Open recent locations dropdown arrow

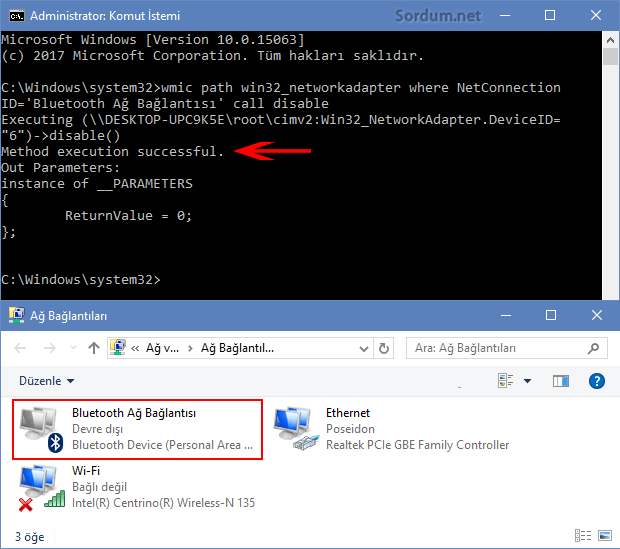pyautogui.click(x=73, y=348)
